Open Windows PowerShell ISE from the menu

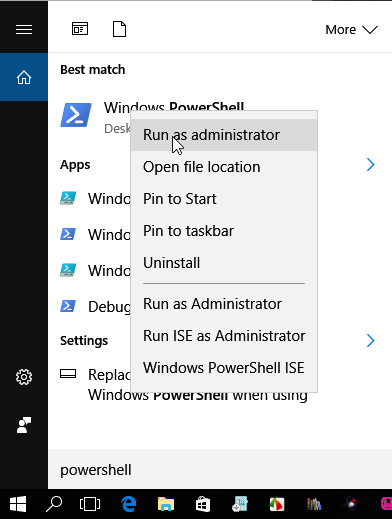[x=224, y=368]
